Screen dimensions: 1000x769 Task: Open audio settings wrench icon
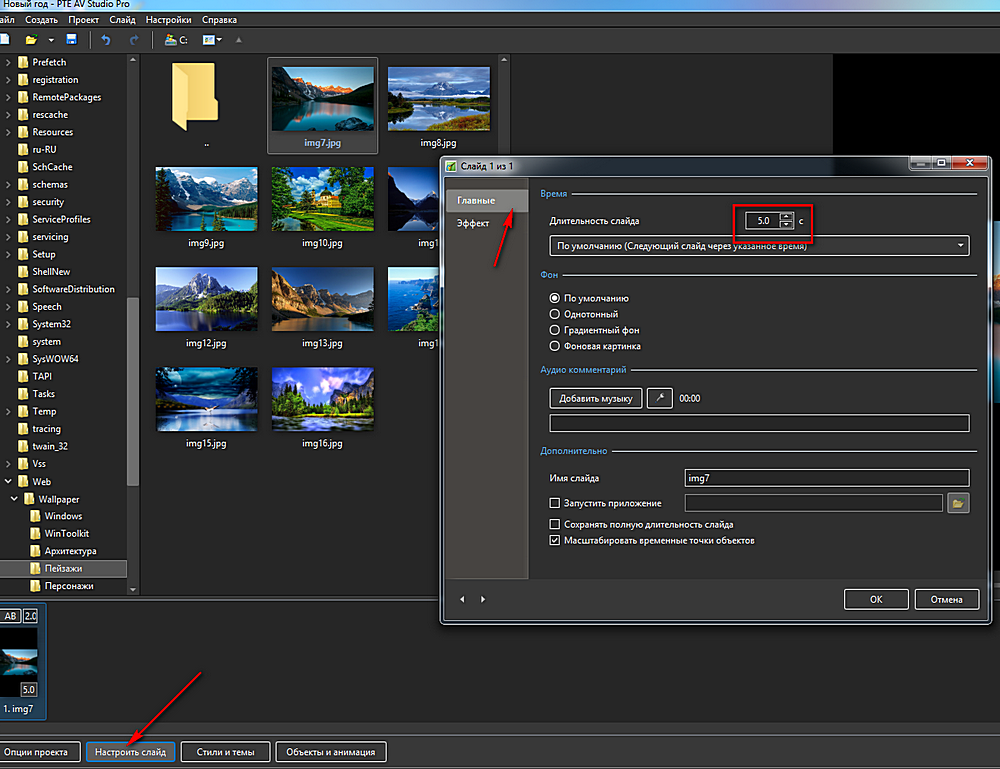pos(659,398)
